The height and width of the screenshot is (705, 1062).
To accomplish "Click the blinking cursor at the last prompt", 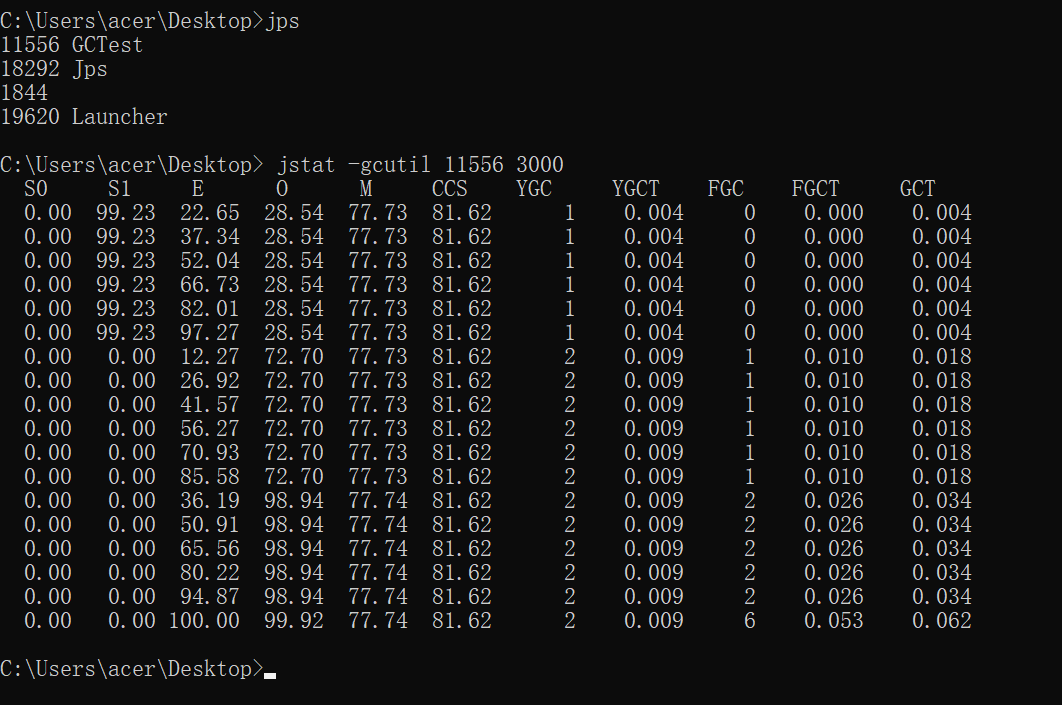I will point(270,676).
